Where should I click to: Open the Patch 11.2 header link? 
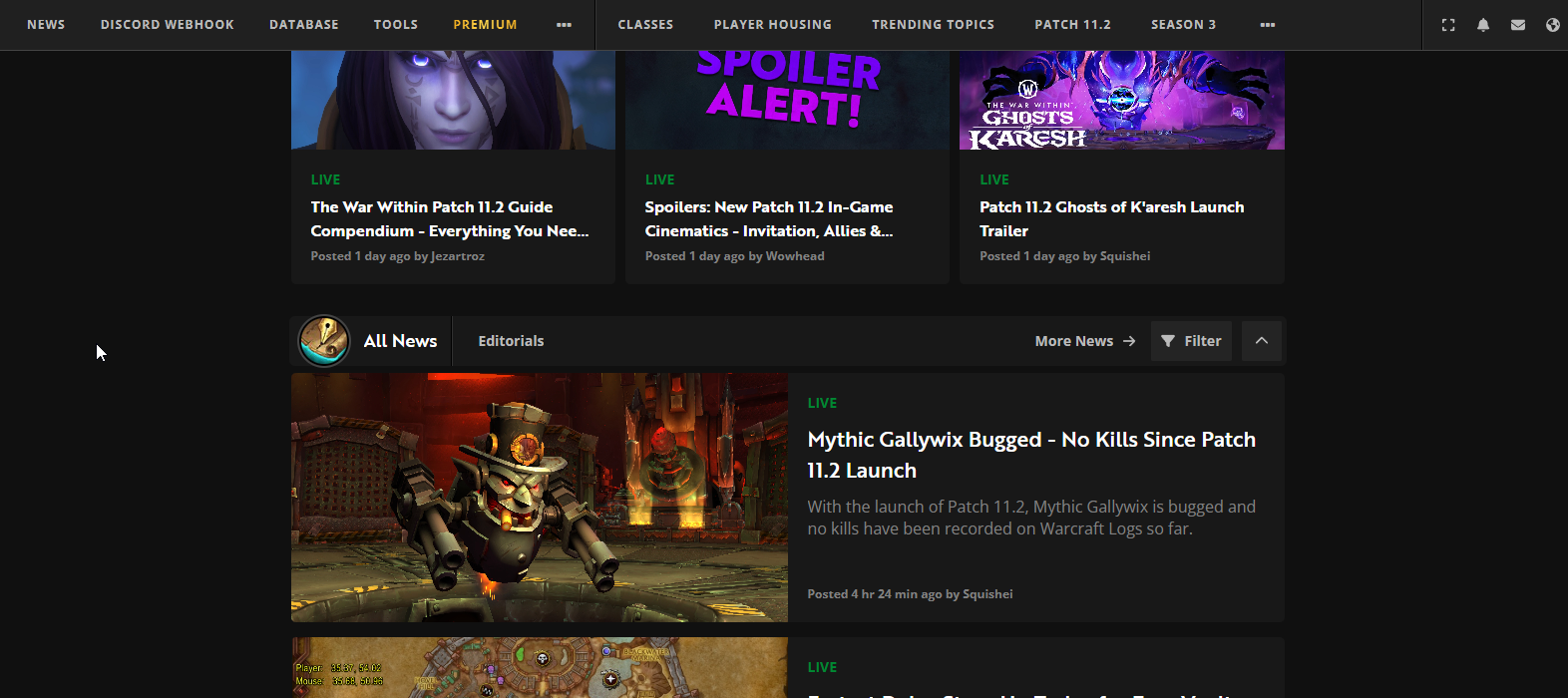[1072, 25]
